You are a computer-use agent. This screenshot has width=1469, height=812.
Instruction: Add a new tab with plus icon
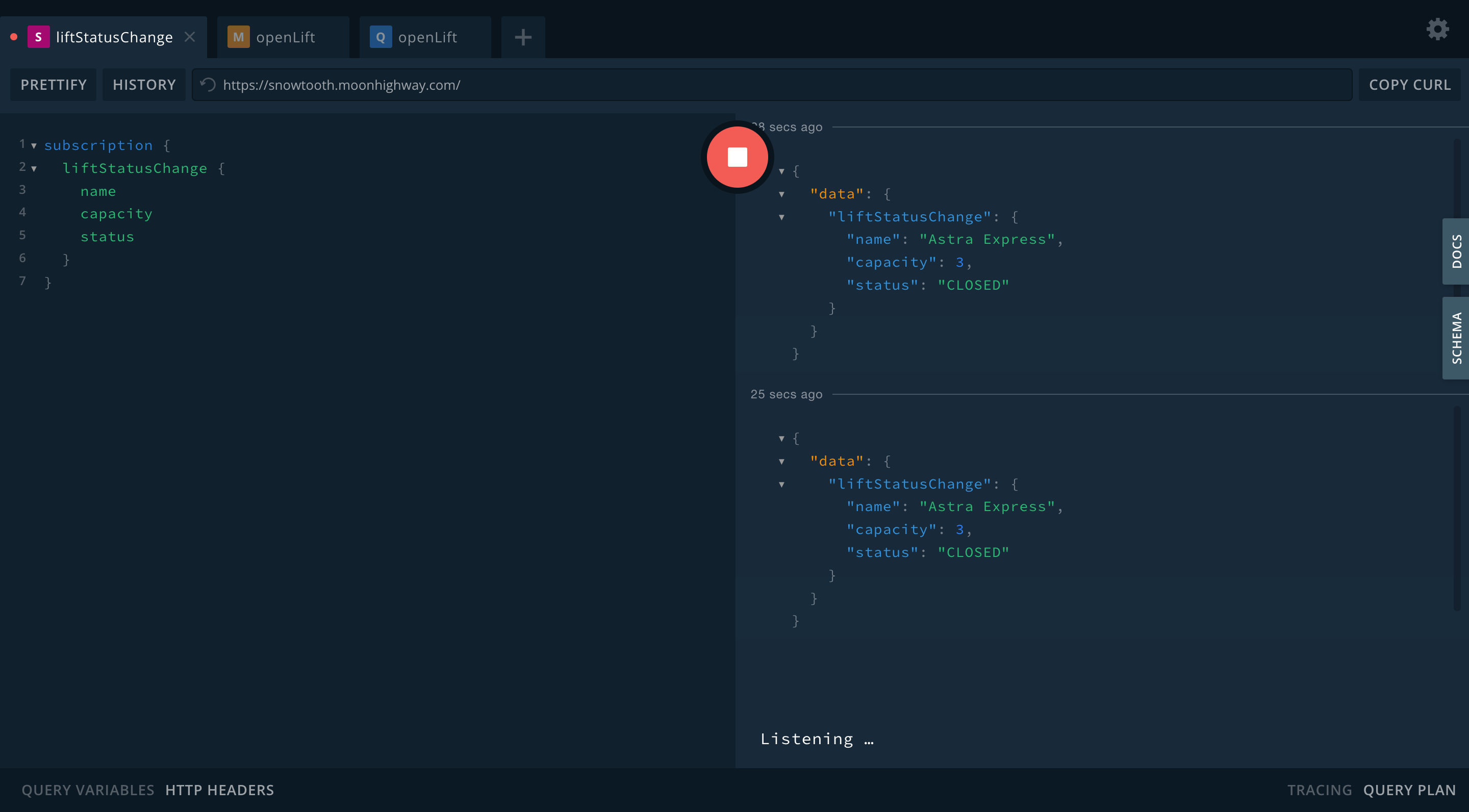click(x=523, y=38)
